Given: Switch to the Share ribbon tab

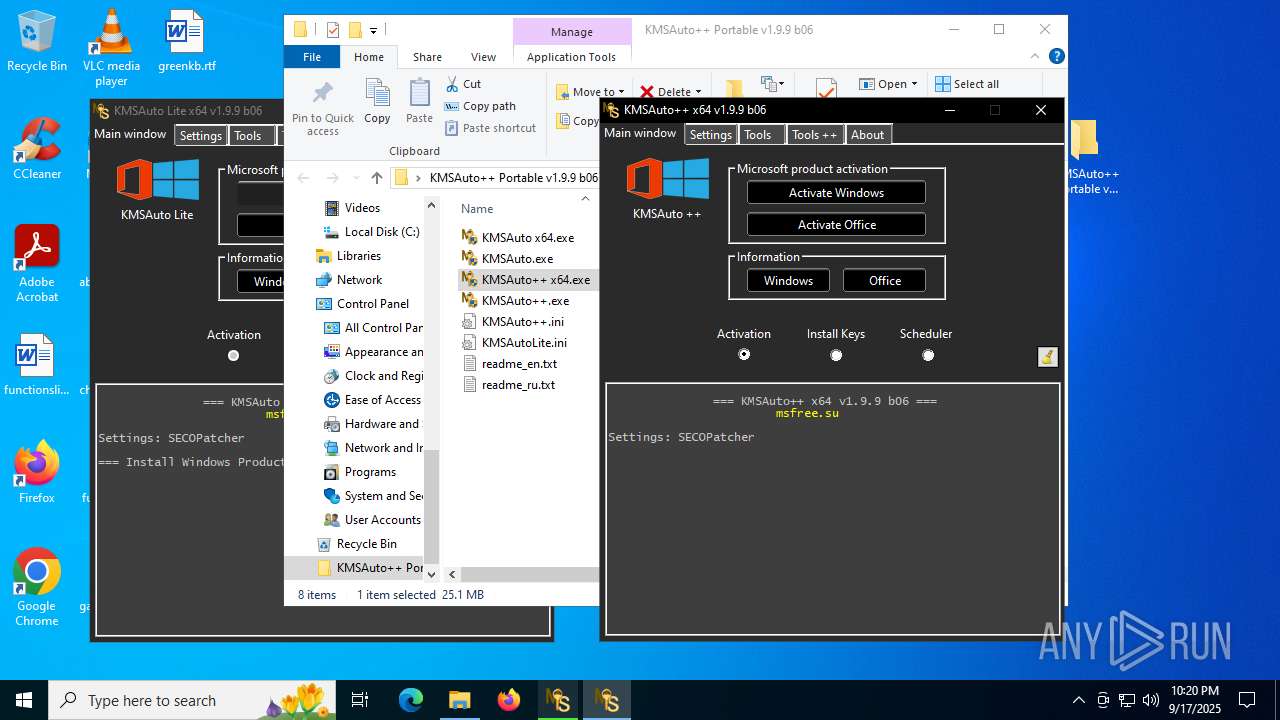Looking at the screenshot, I should 427,57.
